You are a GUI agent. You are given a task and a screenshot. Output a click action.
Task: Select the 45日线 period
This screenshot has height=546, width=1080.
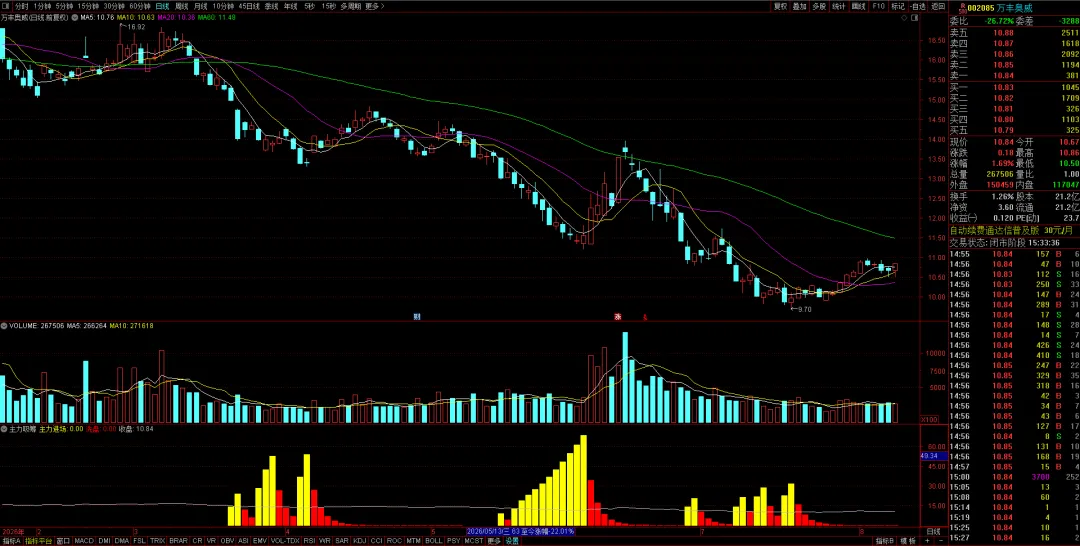(x=249, y=6)
